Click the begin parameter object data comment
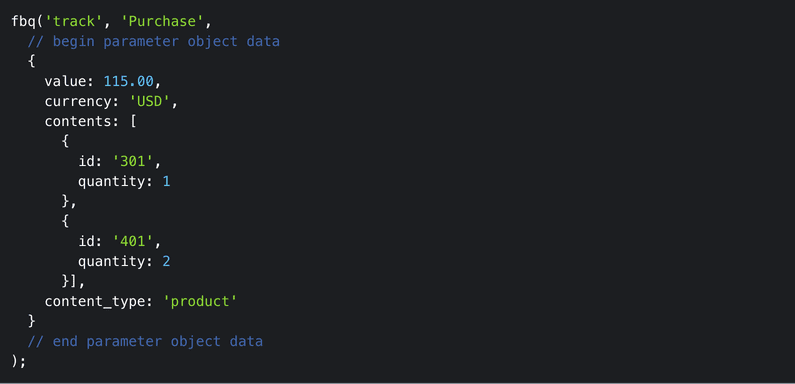Image resolution: width=795 pixels, height=384 pixels. pyautogui.click(x=154, y=41)
